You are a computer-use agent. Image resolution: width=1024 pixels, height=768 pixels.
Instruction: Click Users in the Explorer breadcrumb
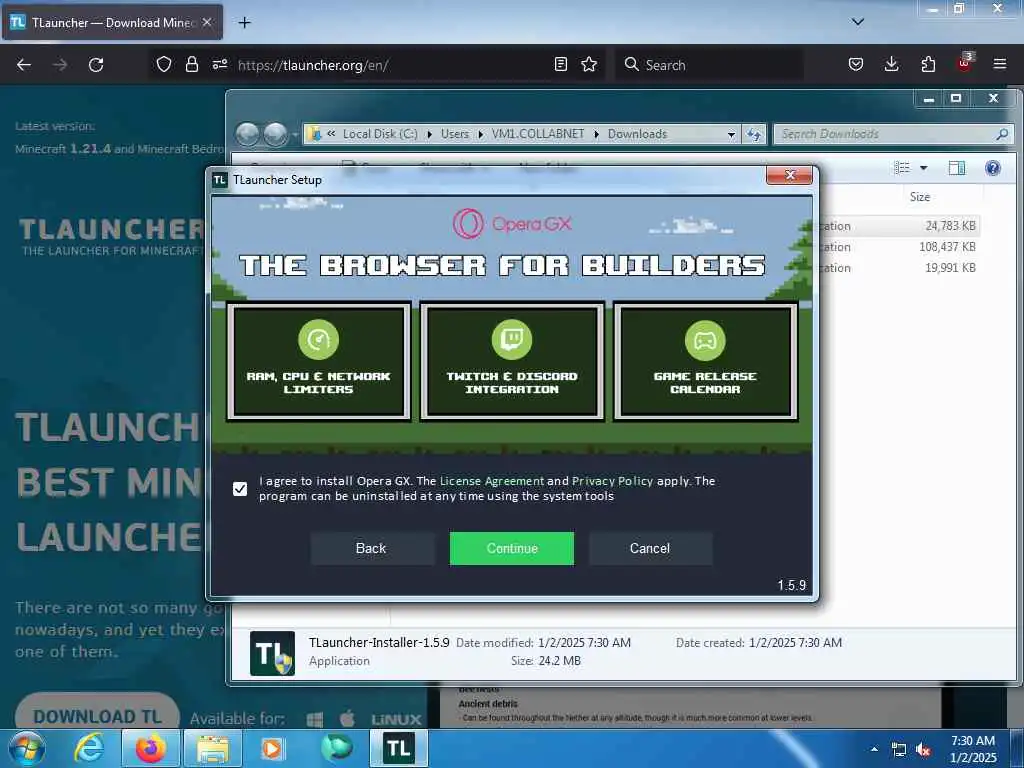455,134
